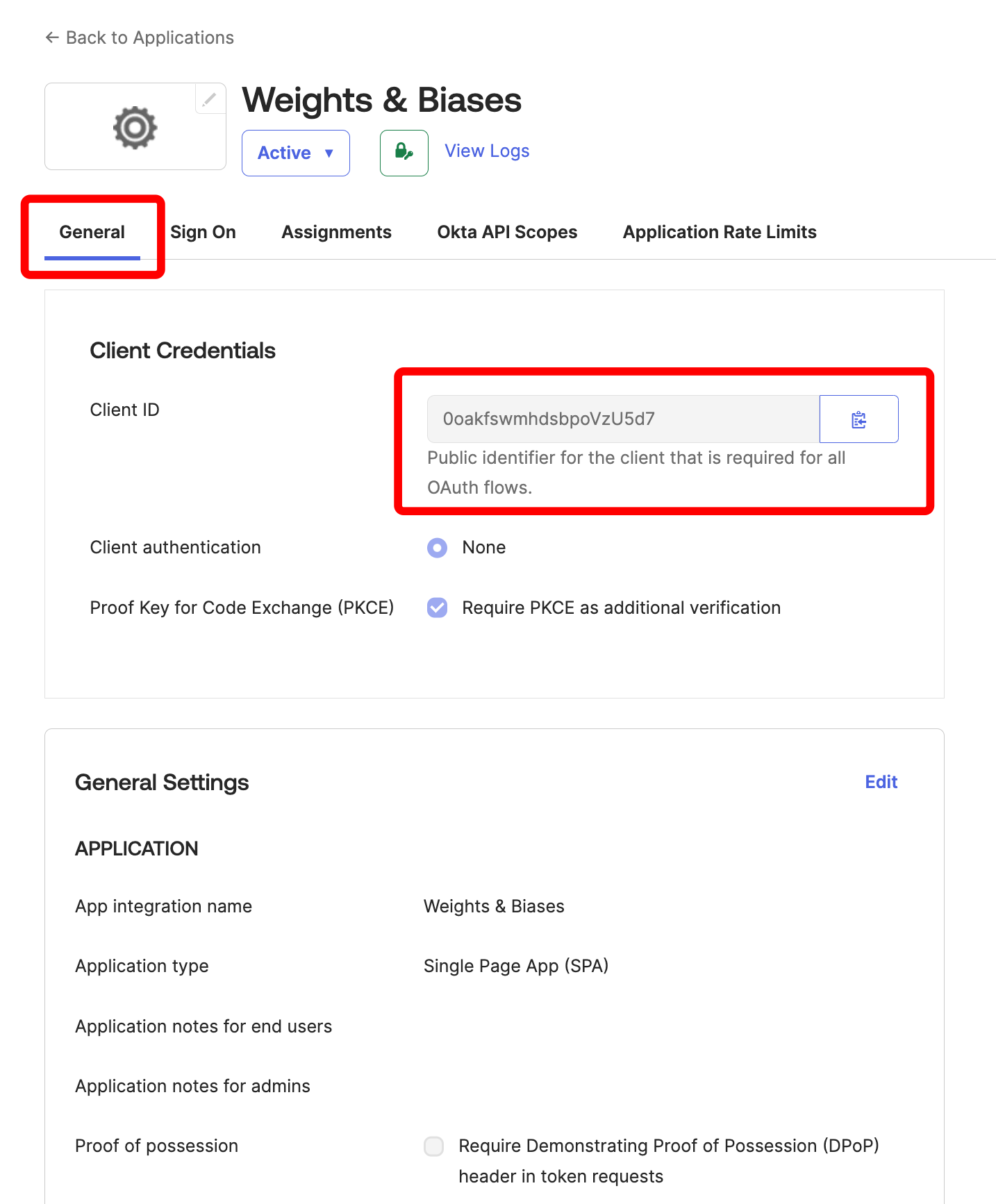The image size is (996, 1204).
Task: Click the gear application logo placeholder
Action: point(135,128)
